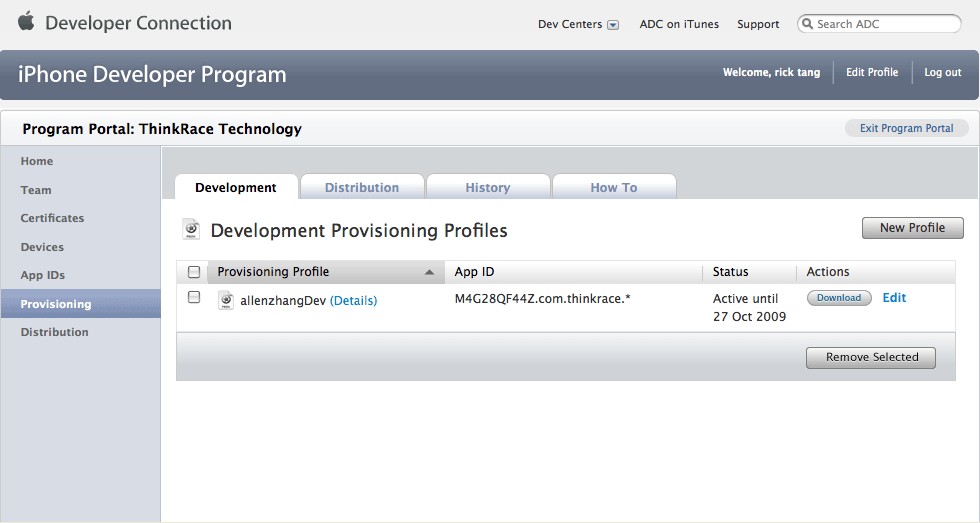Viewport: 980px width, 523px height.
Task: Open ADC on iTunes link
Action: click(679, 24)
